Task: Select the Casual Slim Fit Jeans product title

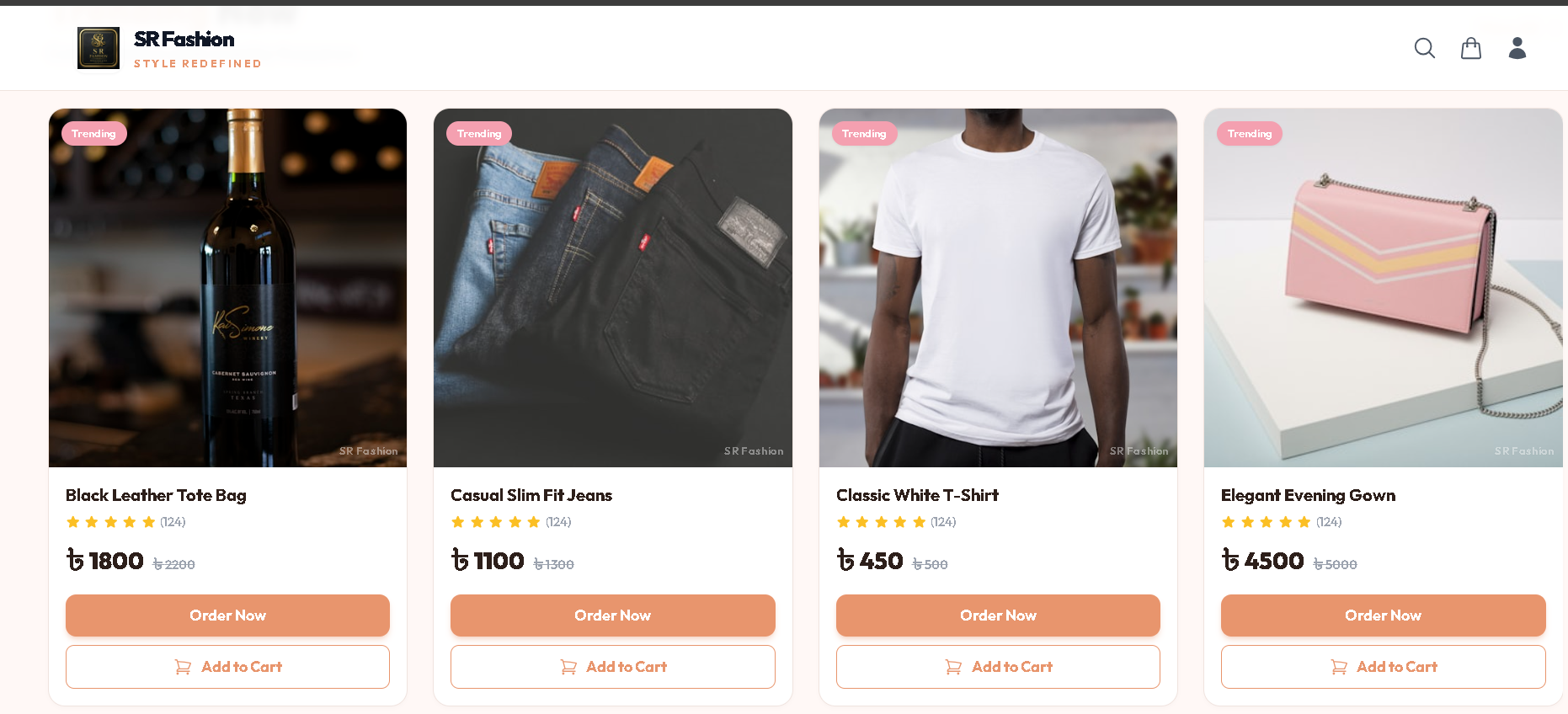Action: [531, 495]
